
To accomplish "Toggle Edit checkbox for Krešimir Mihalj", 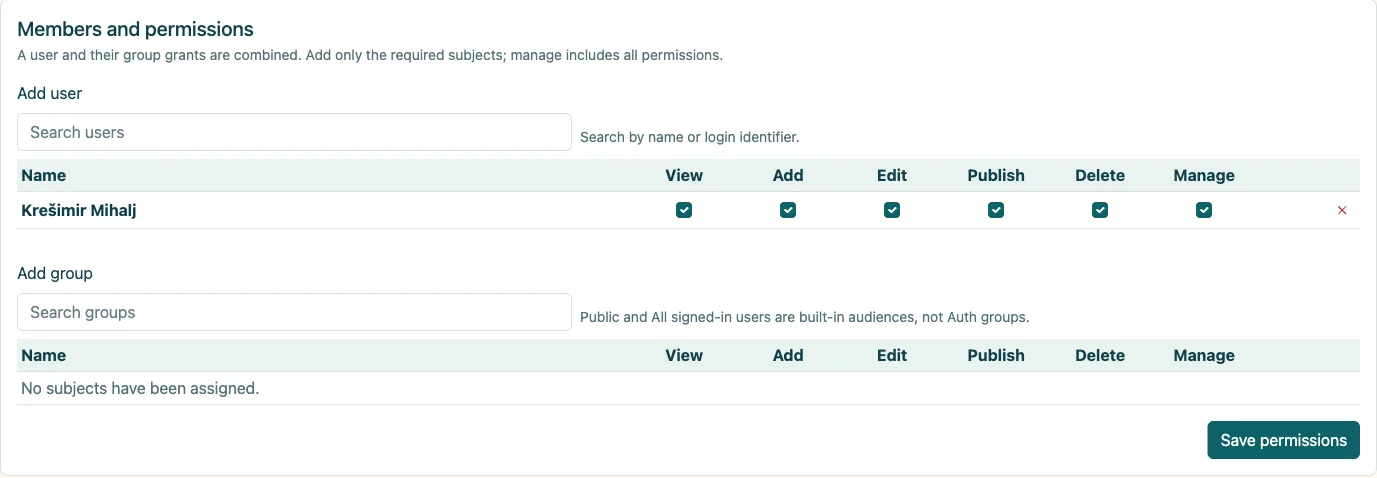I will tap(892, 210).
